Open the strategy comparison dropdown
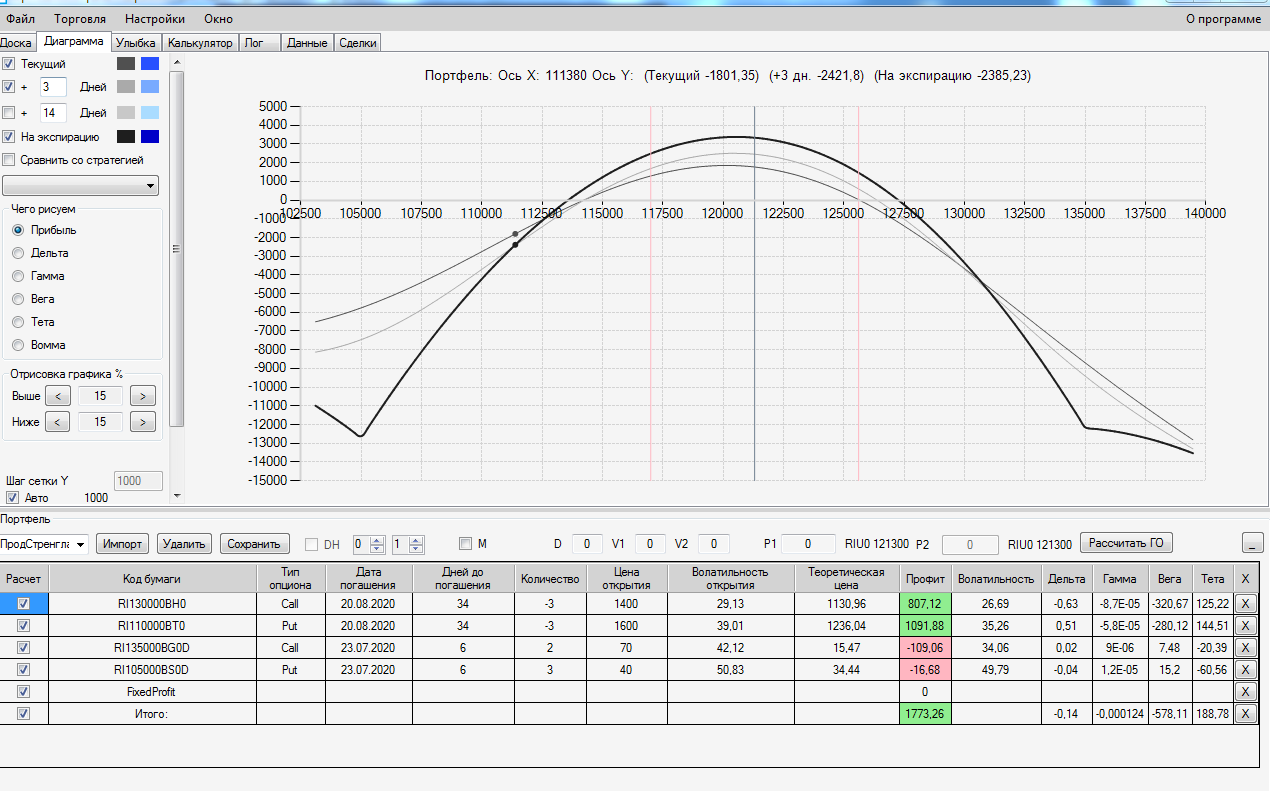Viewport: 1270px width, 791px height. click(x=80, y=185)
